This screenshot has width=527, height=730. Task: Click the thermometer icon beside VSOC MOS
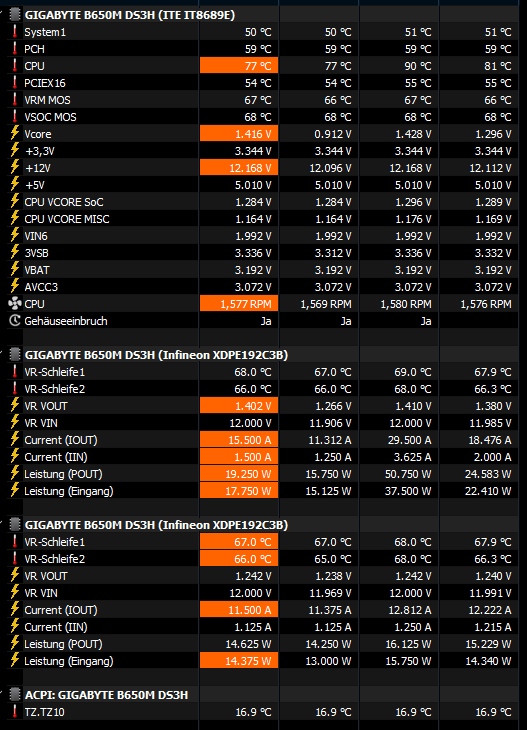[15, 116]
